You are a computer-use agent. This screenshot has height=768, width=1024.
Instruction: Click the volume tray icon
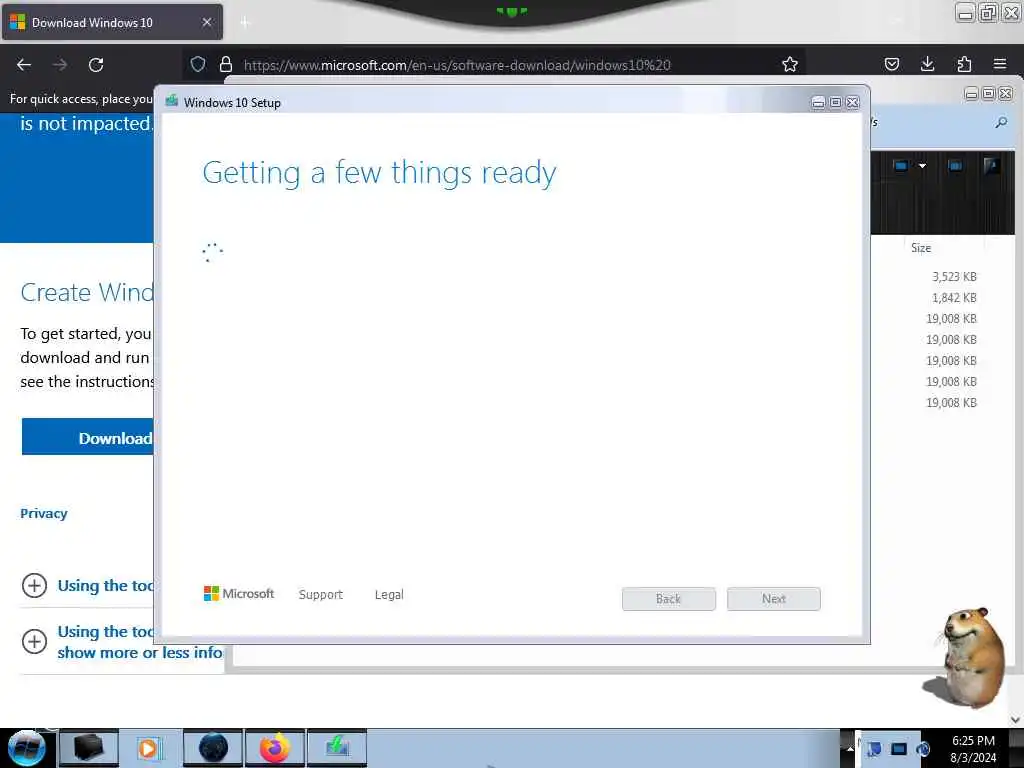tap(923, 748)
